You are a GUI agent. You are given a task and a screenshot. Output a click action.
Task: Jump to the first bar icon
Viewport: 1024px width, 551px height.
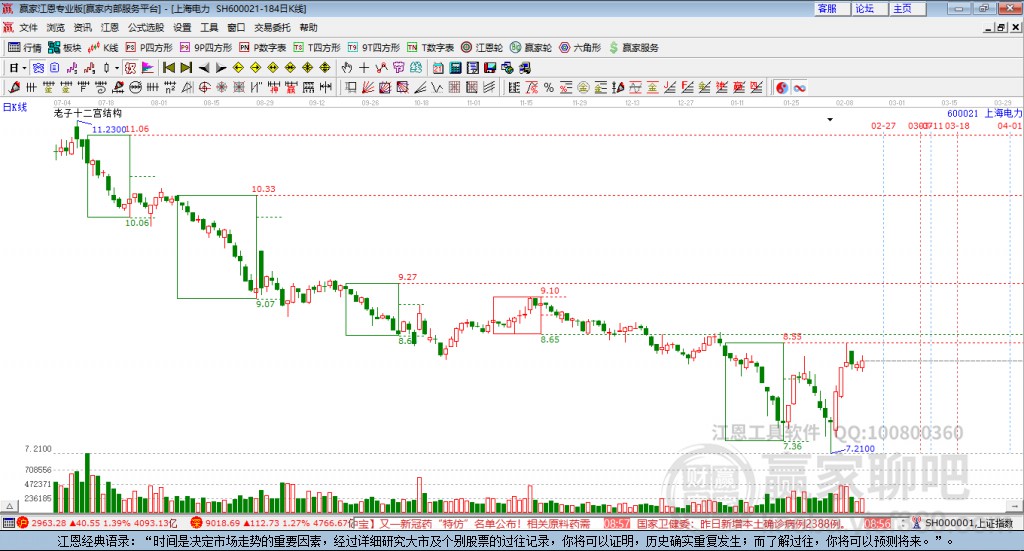(x=169, y=68)
